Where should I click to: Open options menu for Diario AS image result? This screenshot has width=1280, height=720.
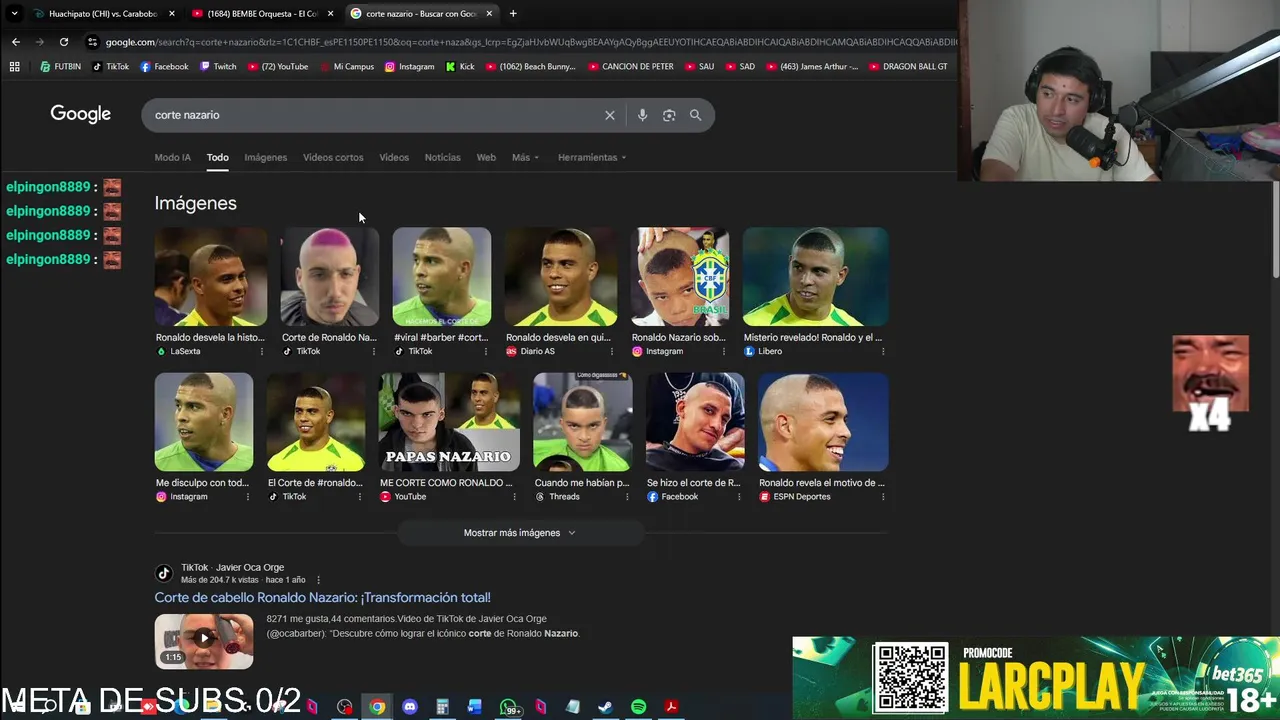[612, 351]
